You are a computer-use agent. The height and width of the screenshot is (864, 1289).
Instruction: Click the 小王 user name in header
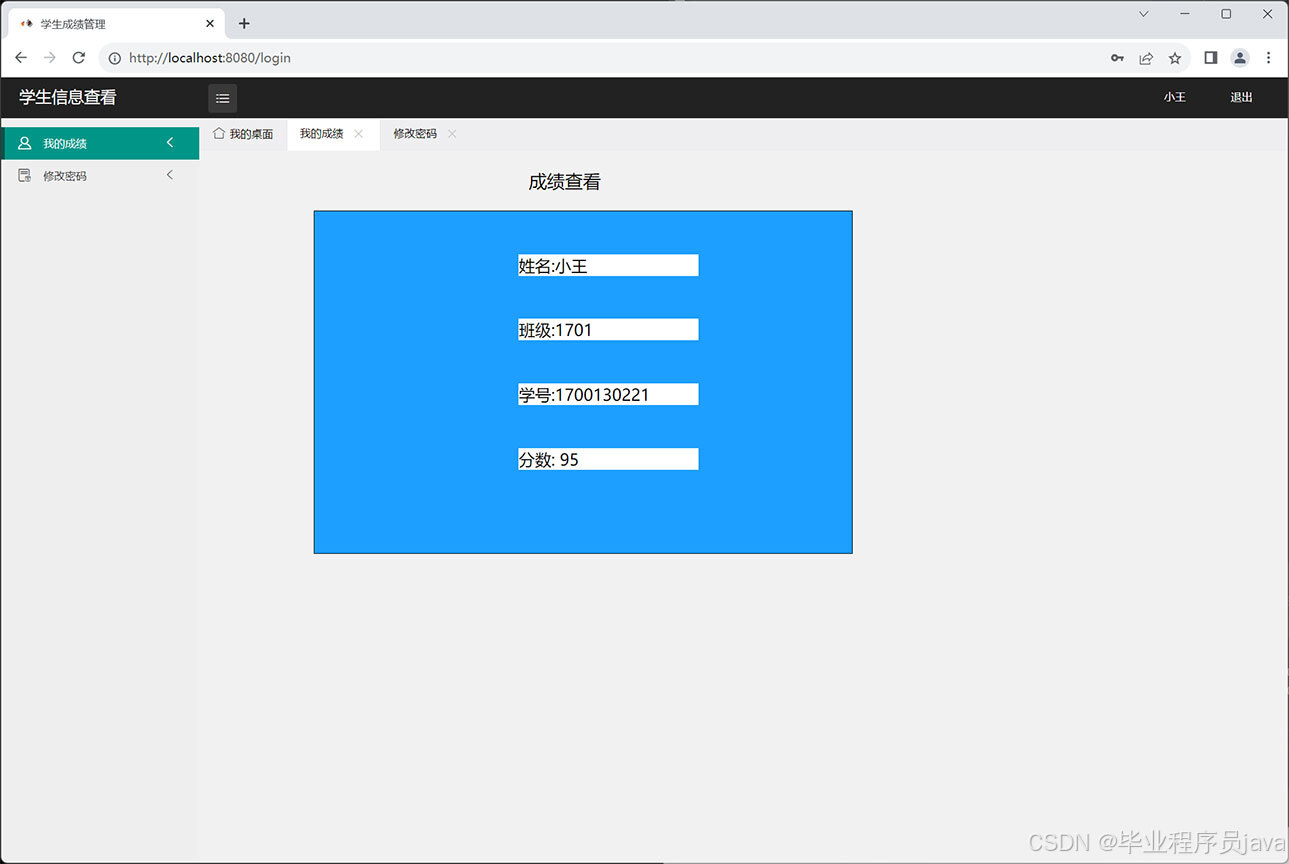tap(1175, 98)
